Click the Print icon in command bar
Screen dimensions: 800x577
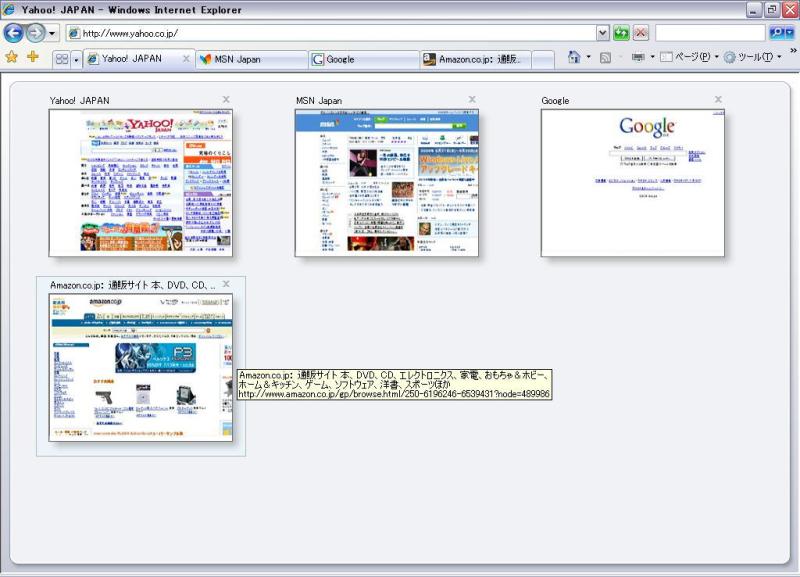[638, 58]
